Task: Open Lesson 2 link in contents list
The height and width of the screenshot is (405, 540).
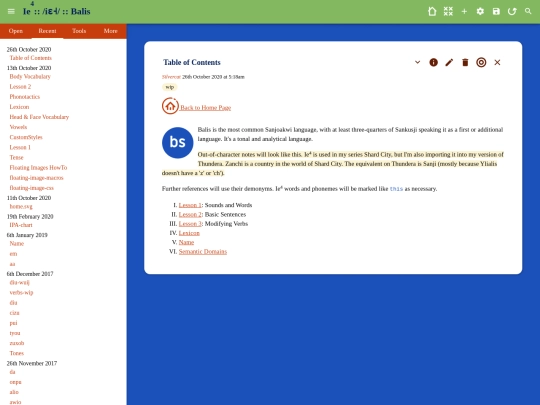Action: click(x=190, y=215)
